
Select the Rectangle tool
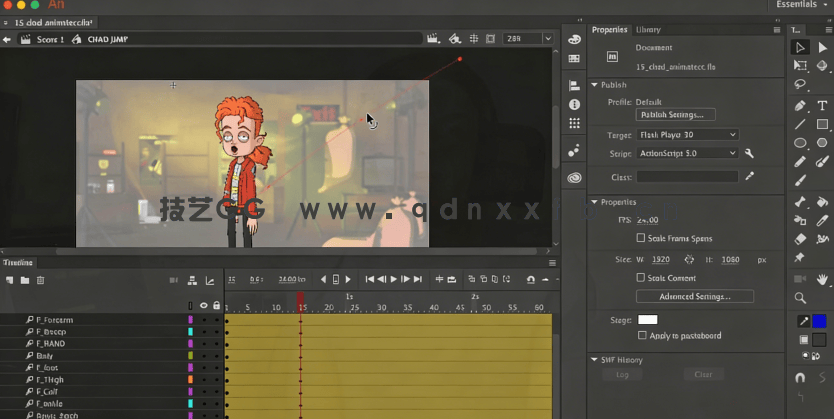[x=822, y=124]
